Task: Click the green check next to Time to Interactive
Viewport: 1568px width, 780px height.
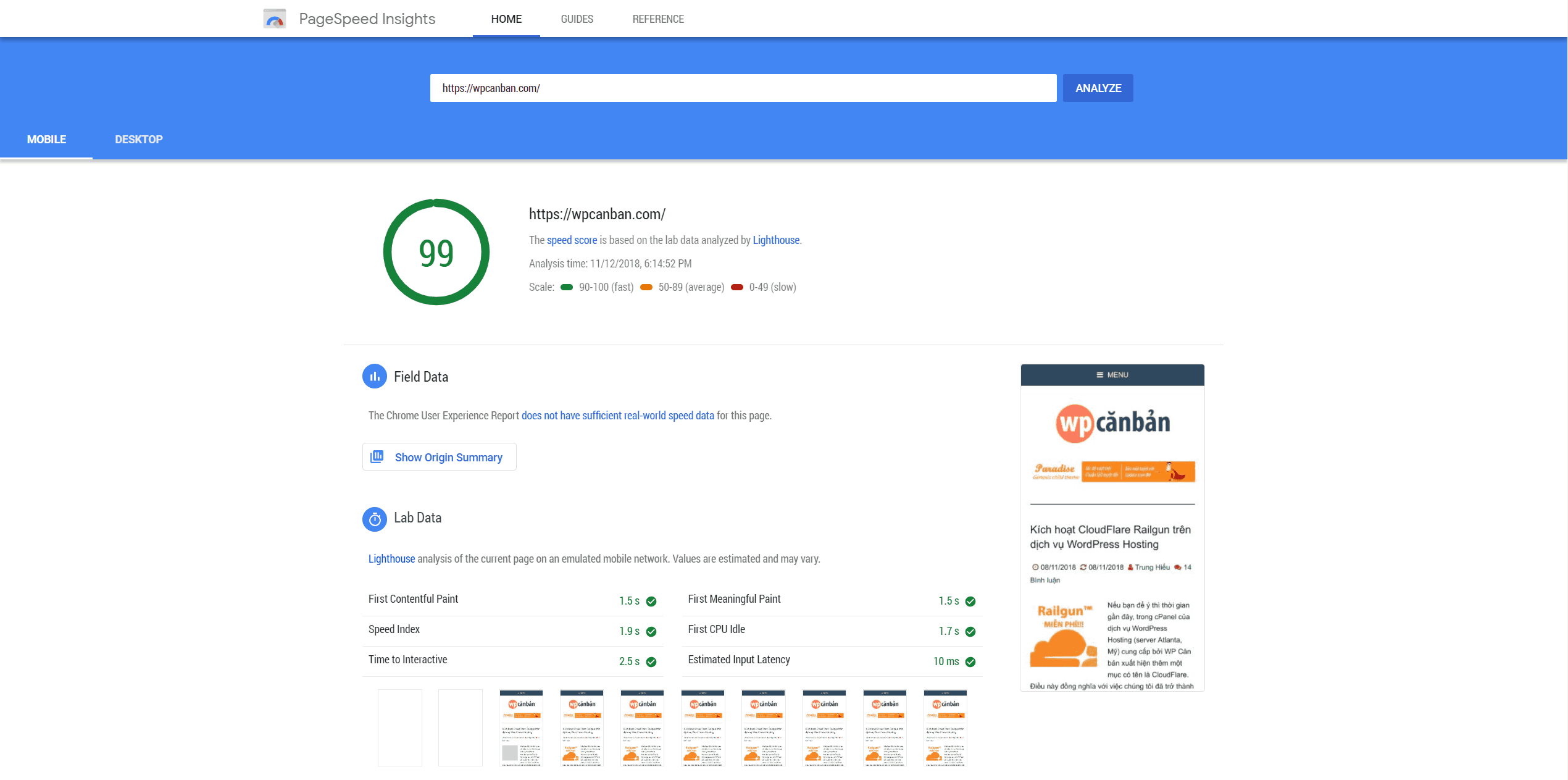Action: tap(651, 661)
